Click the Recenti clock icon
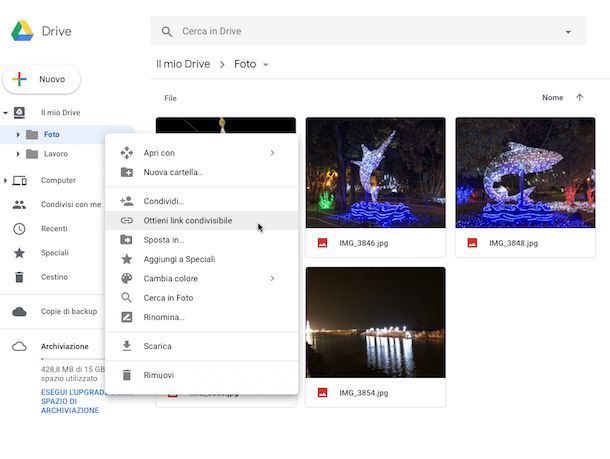 pos(19,228)
